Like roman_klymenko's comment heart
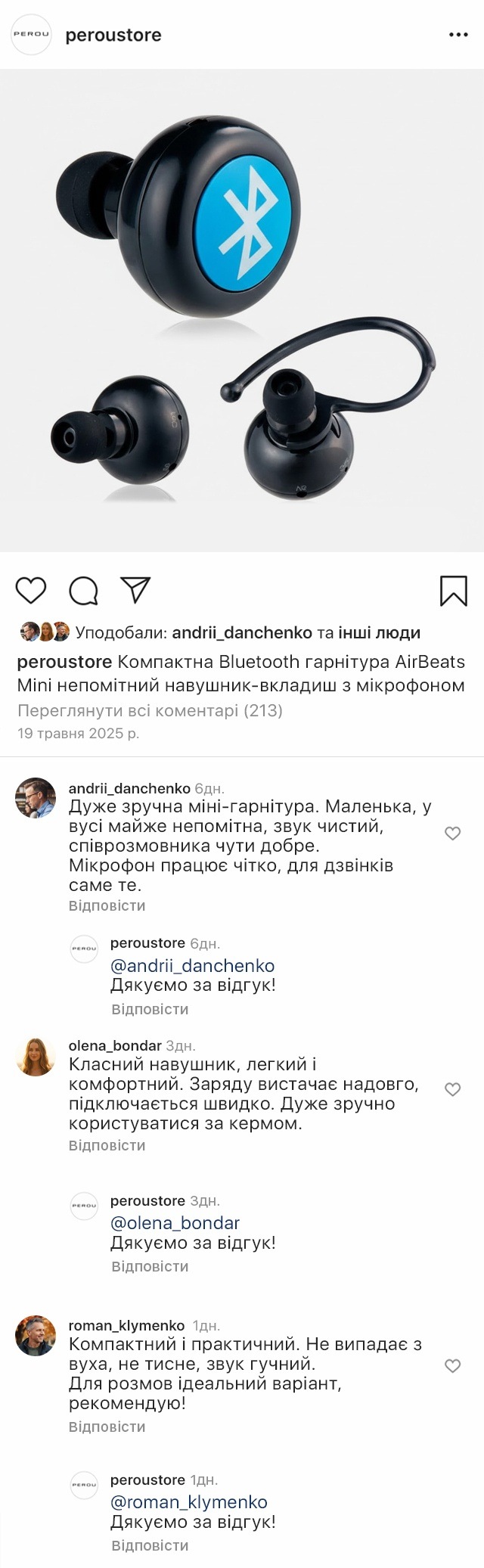 tap(452, 1365)
